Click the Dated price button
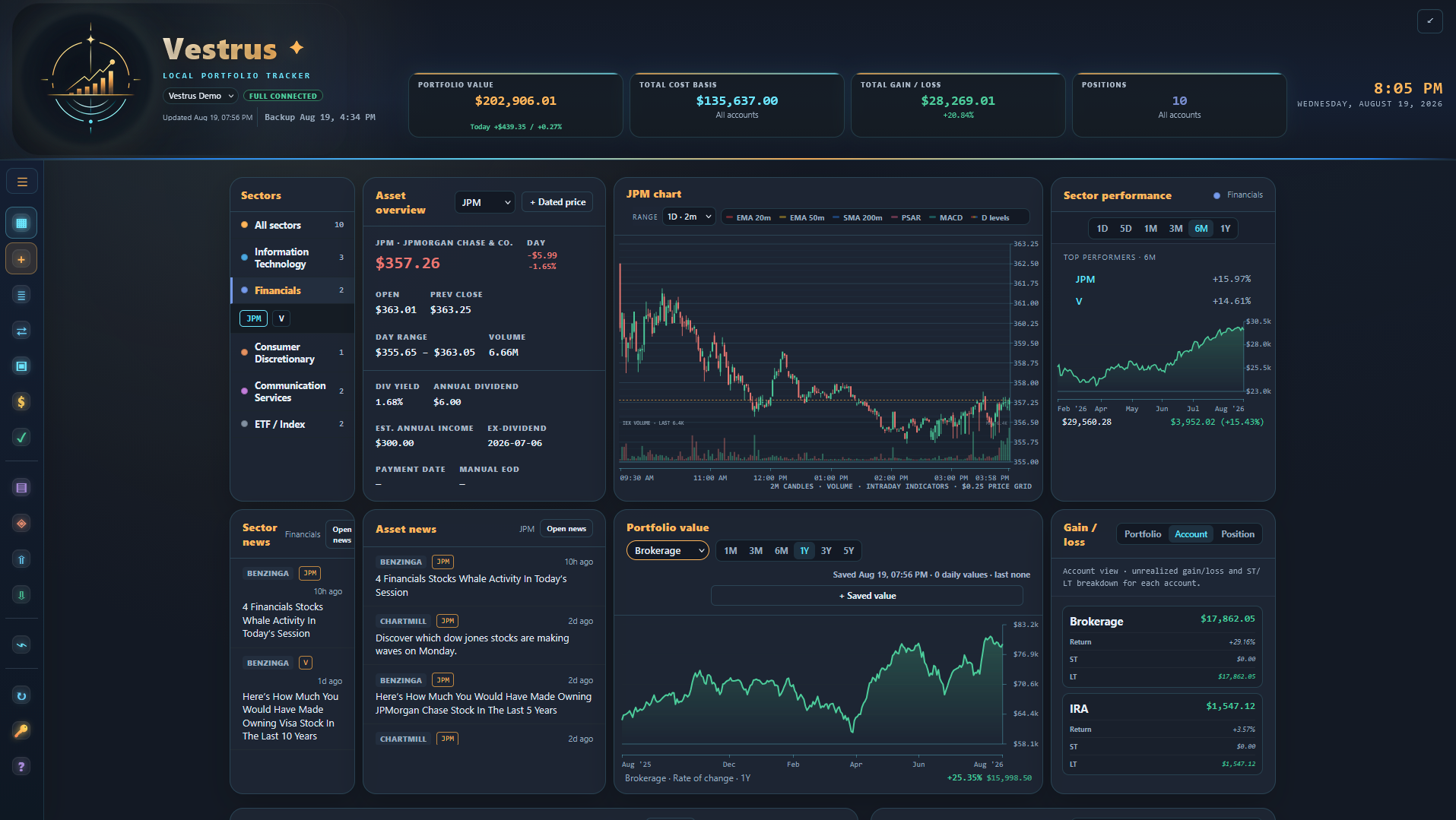This screenshot has width=1456, height=820. tap(557, 202)
